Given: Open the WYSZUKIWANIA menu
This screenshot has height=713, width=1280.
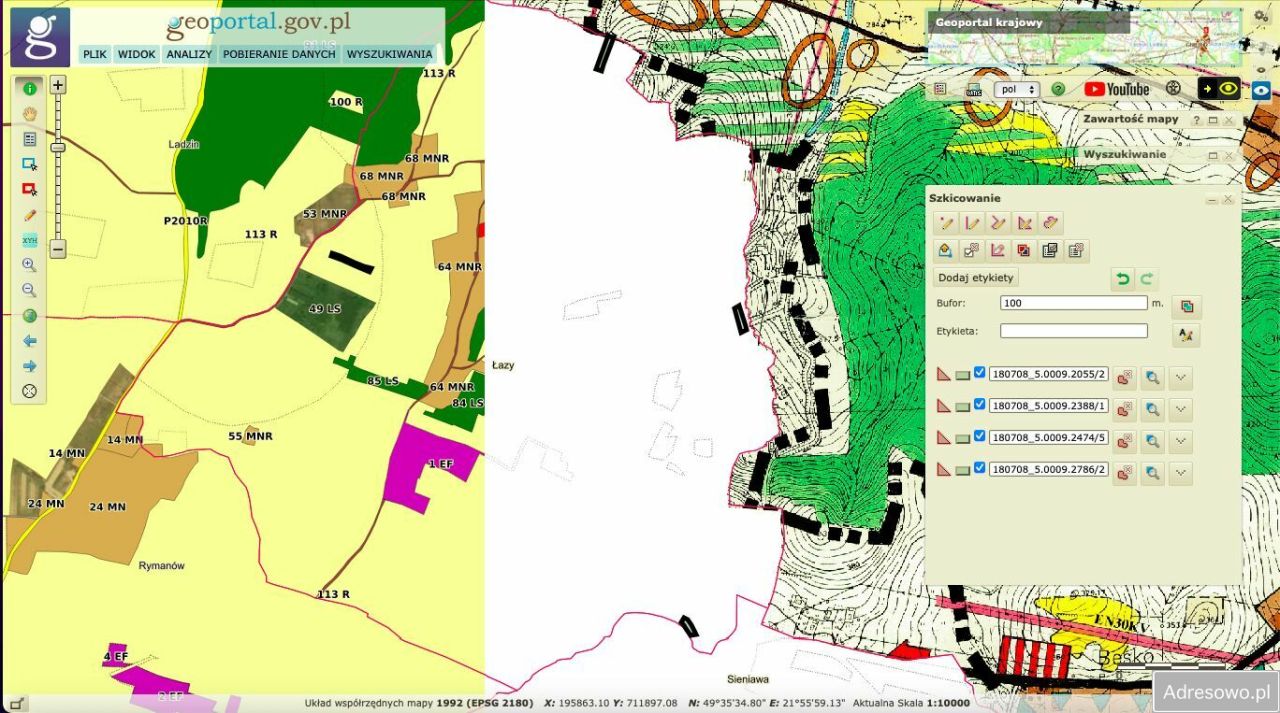Looking at the screenshot, I should point(389,54).
